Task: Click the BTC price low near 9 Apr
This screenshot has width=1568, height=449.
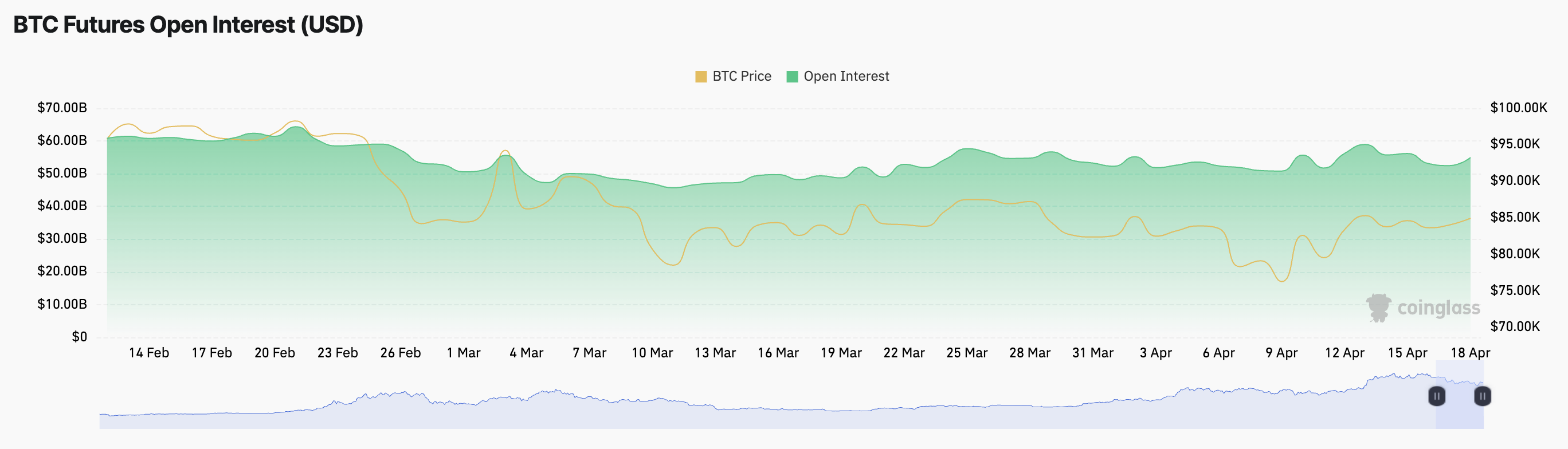Action: 1282,281
